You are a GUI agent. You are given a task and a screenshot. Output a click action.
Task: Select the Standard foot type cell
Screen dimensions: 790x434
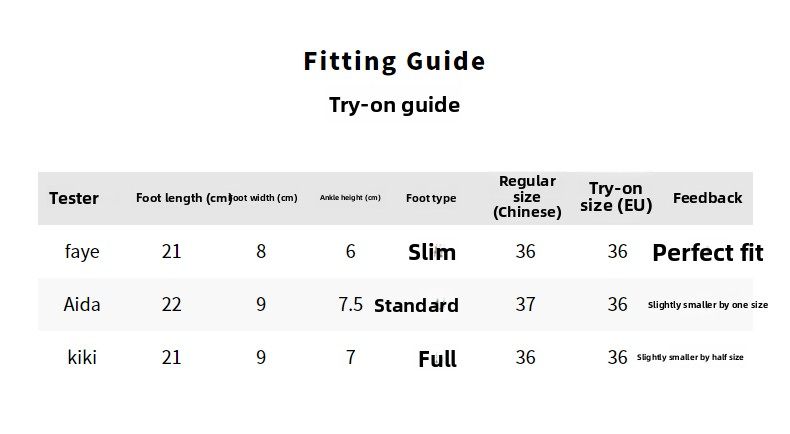[416, 305]
